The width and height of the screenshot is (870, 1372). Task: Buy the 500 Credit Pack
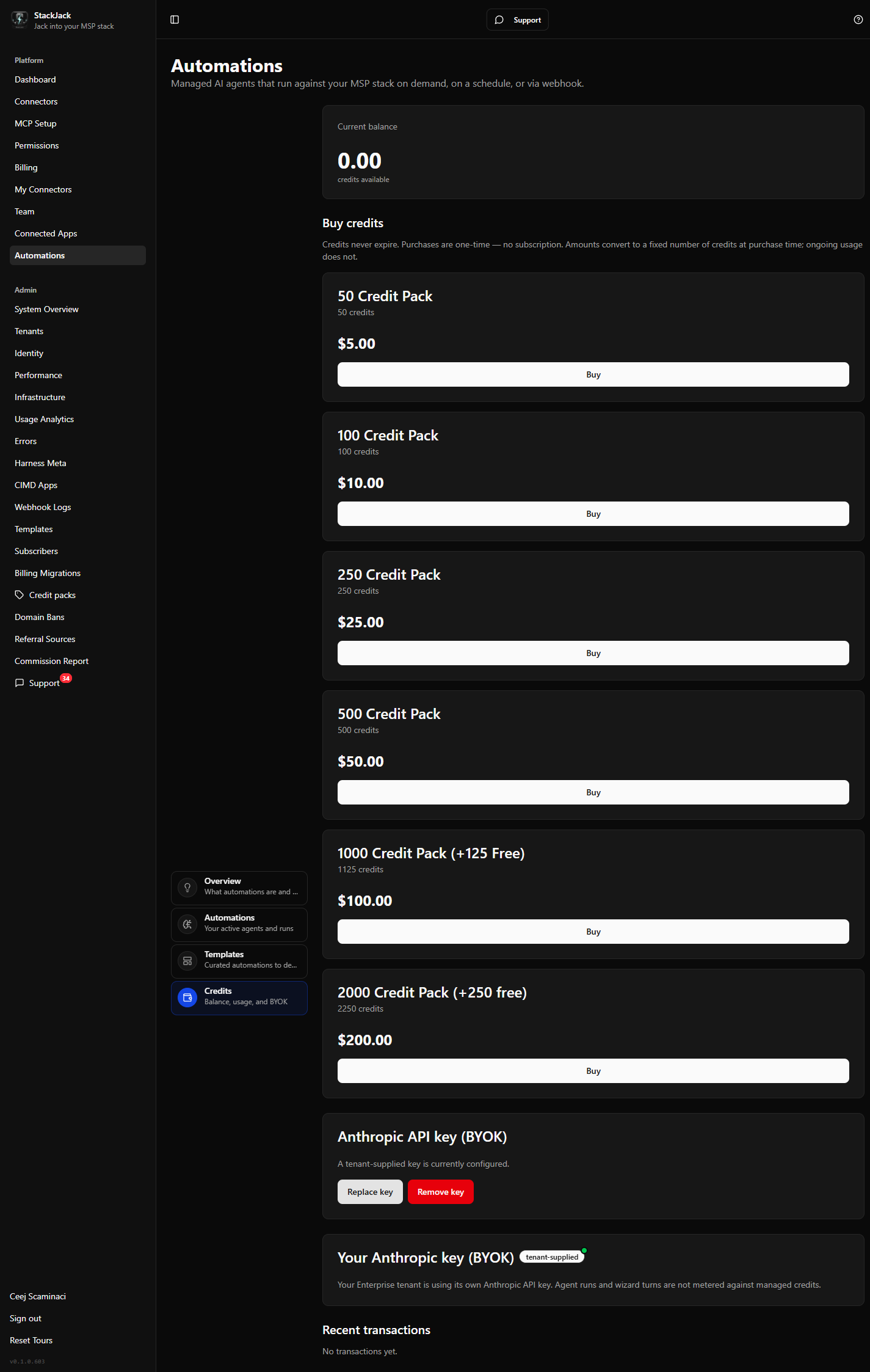pyautogui.click(x=593, y=792)
